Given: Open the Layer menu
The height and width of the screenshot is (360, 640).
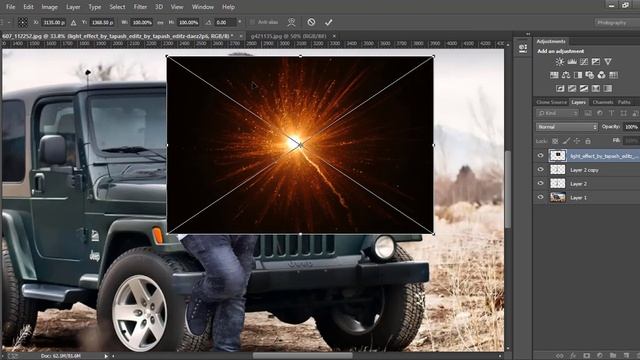Looking at the screenshot, I should click(73, 7).
